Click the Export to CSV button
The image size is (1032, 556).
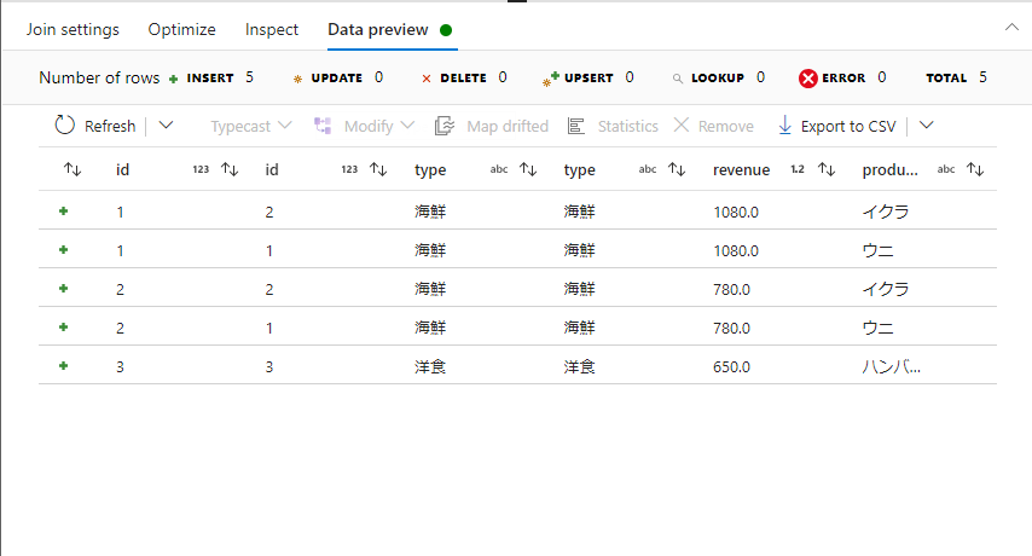[848, 126]
